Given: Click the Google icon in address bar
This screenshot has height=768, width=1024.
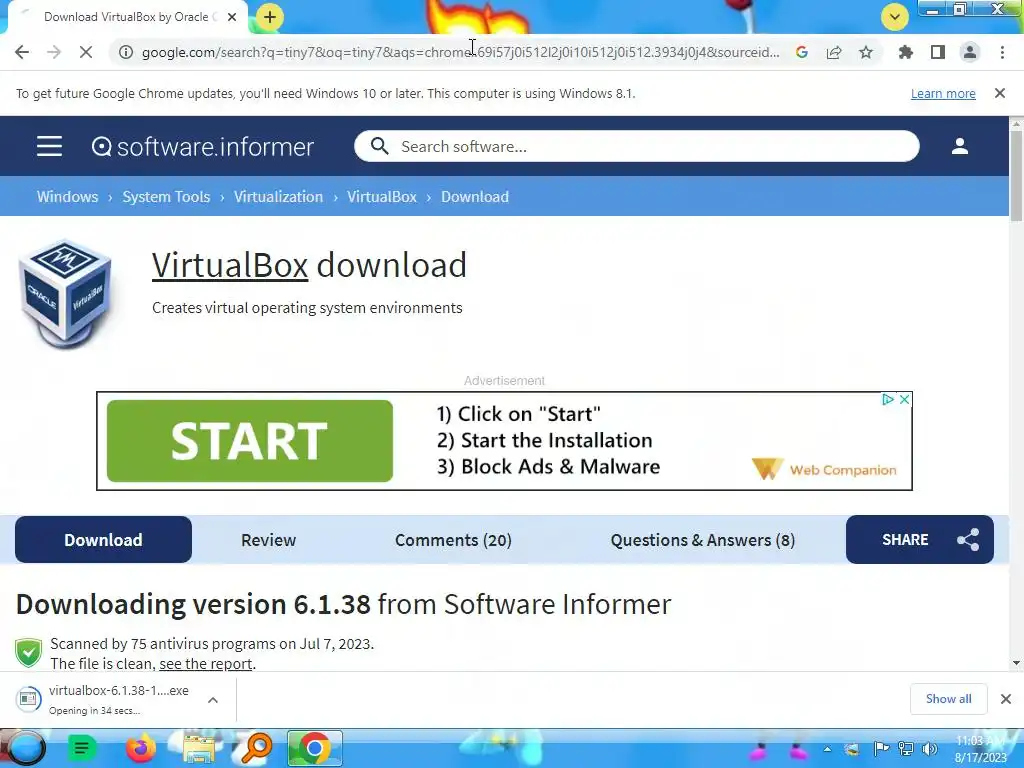Looking at the screenshot, I should [x=802, y=52].
